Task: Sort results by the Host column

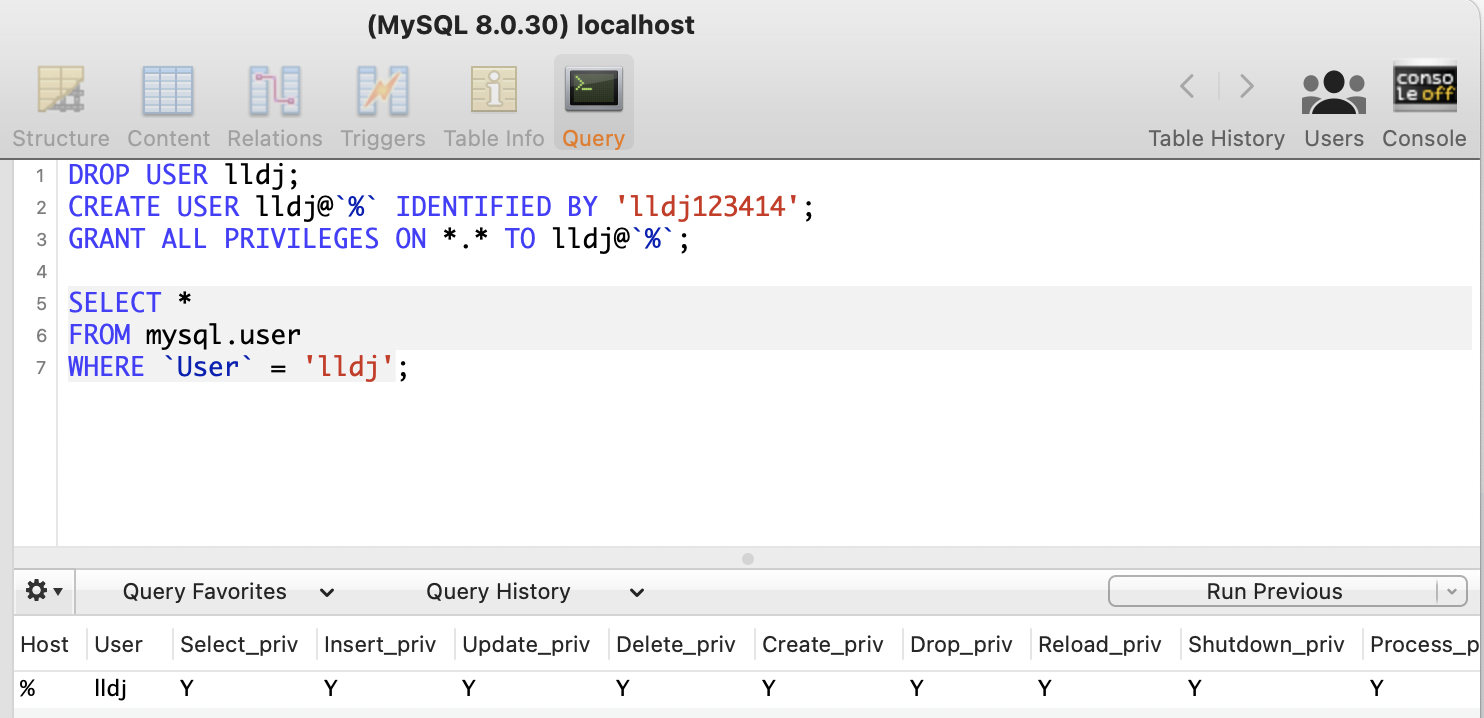Action: point(44,644)
